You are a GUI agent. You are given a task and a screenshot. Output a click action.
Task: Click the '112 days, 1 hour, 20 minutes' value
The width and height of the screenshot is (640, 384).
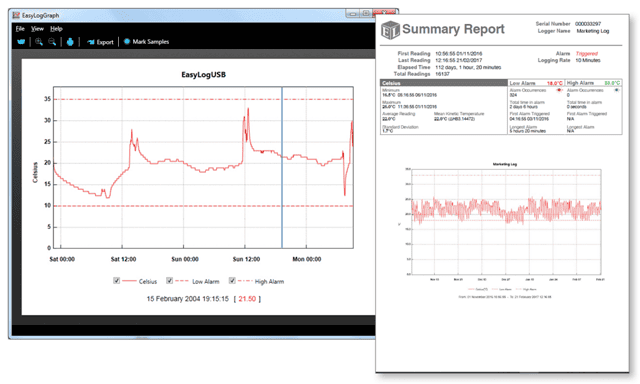click(x=468, y=67)
